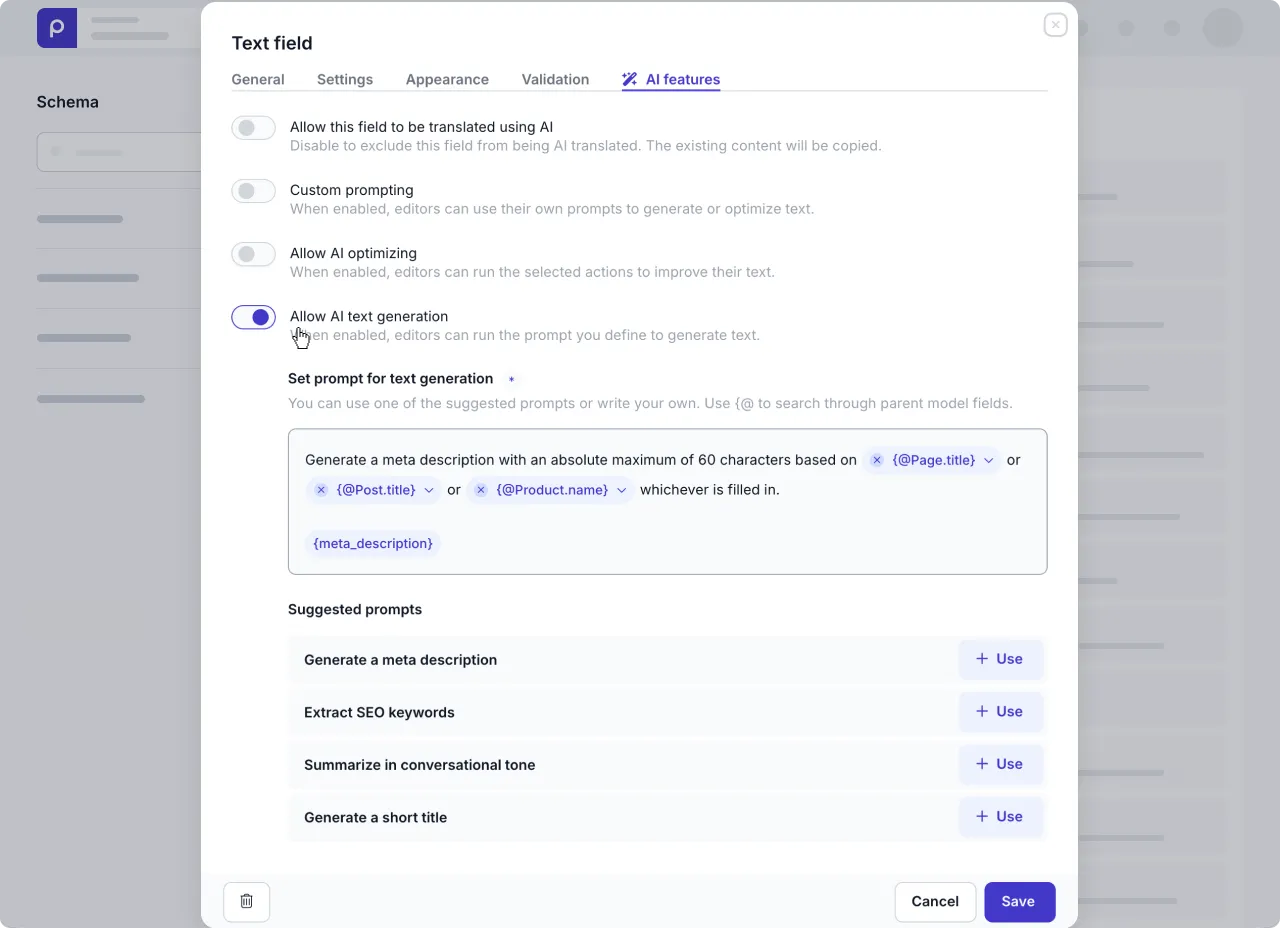Image resolution: width=1280 pixels, height=928 pixels.
Task: Click the trash delete field icon
Action: coord(247,901)
